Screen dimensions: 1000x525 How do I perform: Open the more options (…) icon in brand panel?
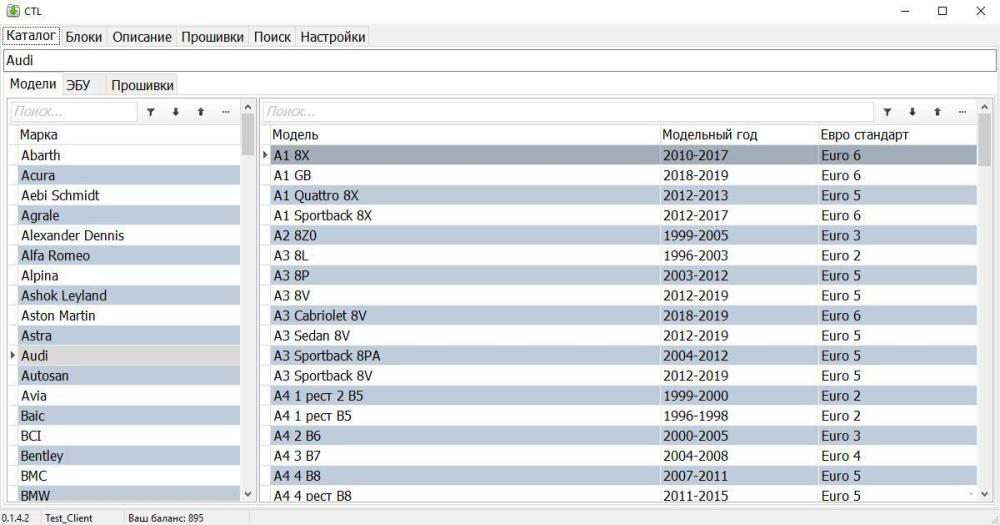tap(225, 112)
